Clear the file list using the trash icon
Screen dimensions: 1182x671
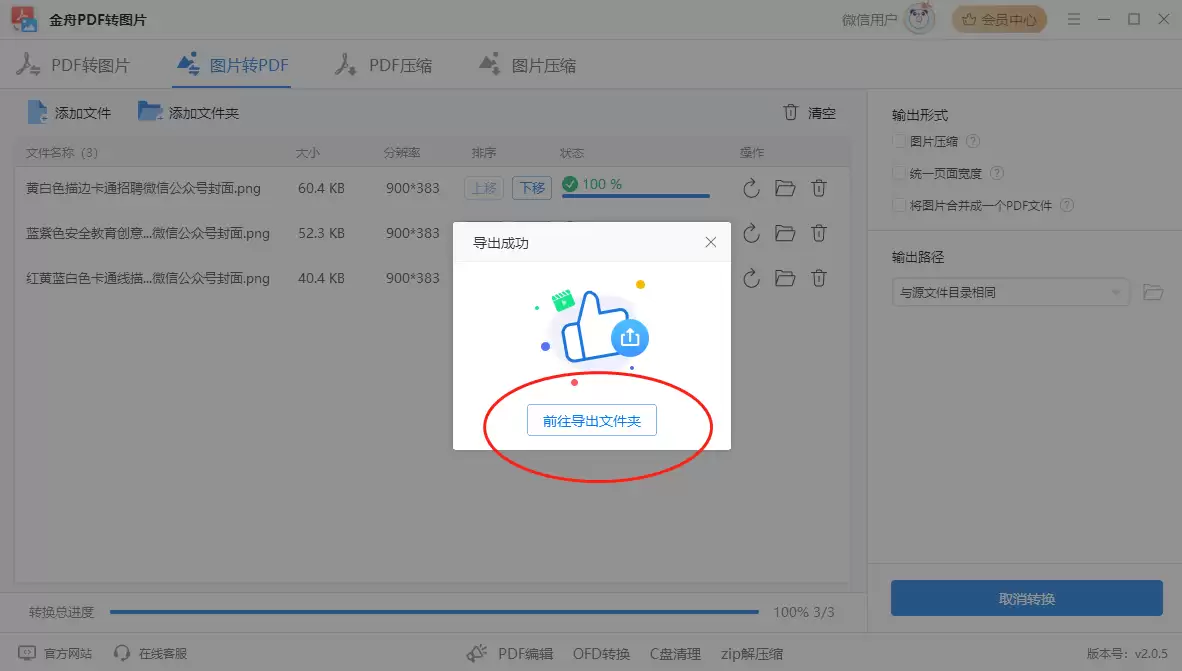tap(791, 113)
